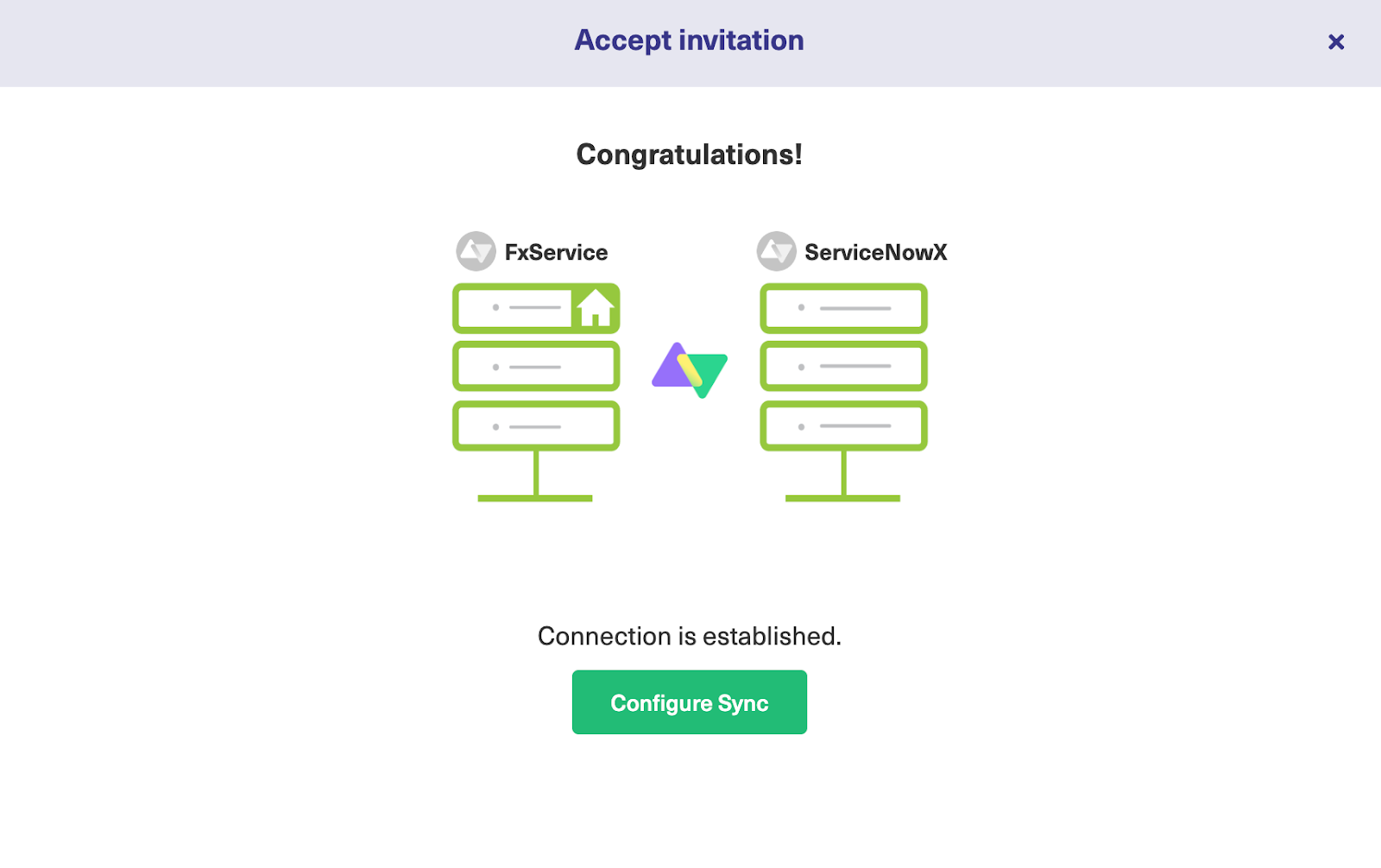Click the sync triangles logo between the servers
This screenshot has height=868, width=1381.
[689, 369]
